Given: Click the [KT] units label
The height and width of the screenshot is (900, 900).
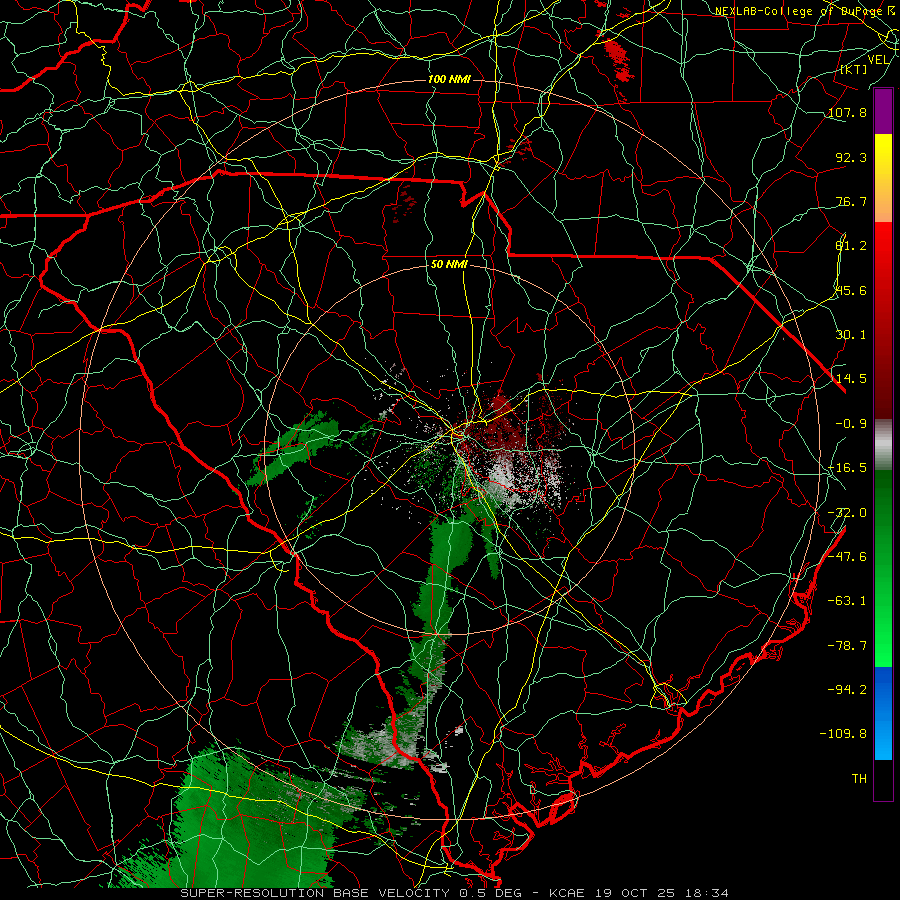Looking at the screenshot, I should [x=854, y=69].
